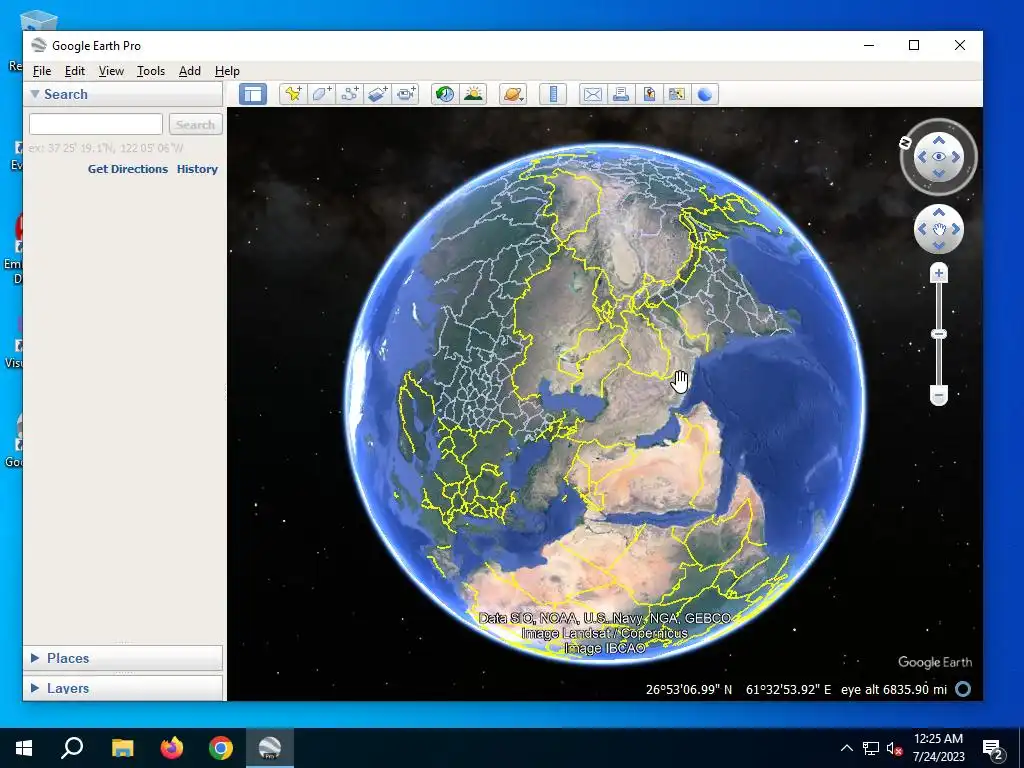The width and height of the screenshot is (1024, 768).
Task: Switch planets with Saturn icon
Action: point(513,94)
